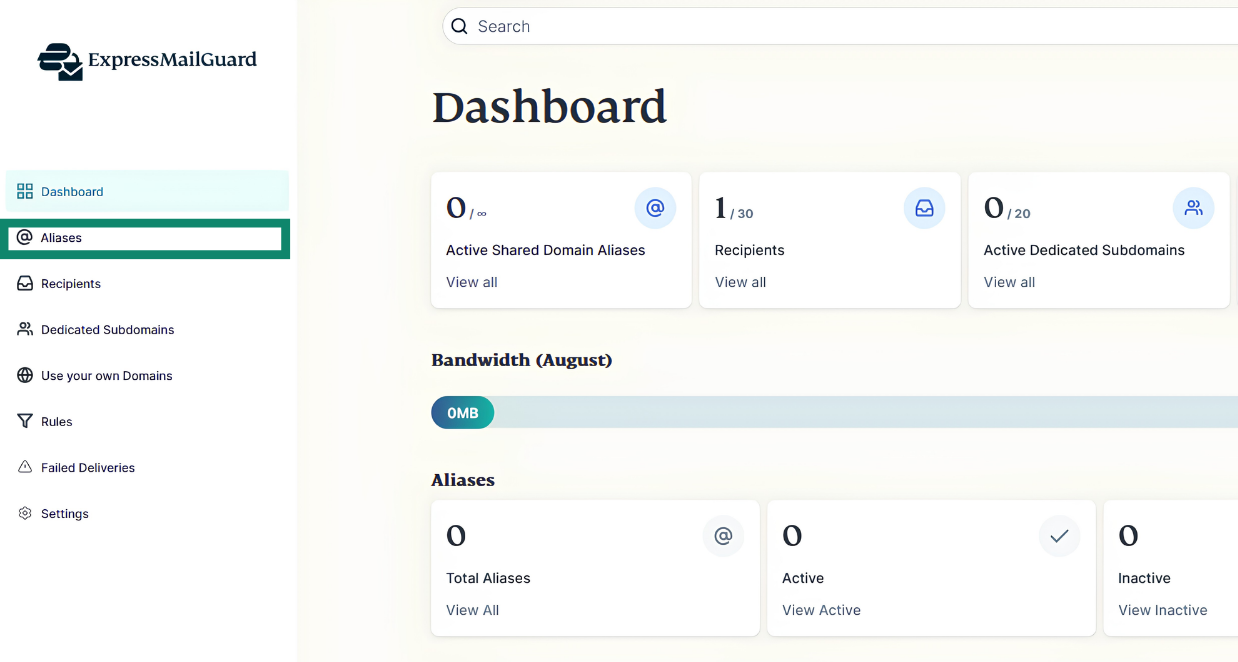Click View all under Recipients card
1238x662 pixels.
[x=741, y=282]
